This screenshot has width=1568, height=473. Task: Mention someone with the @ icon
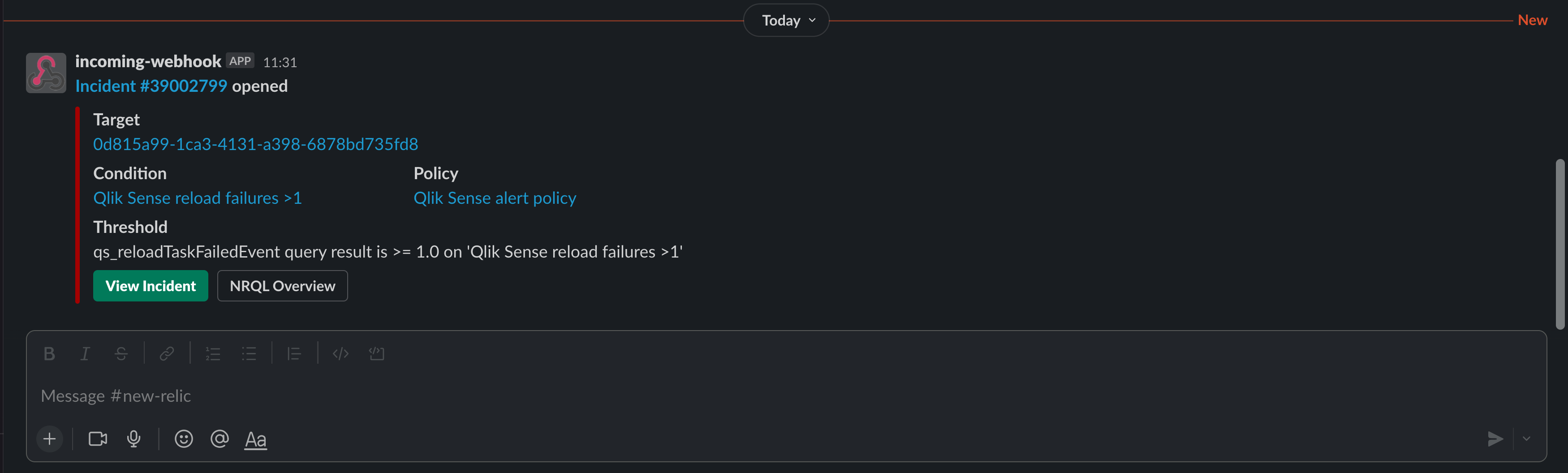[x=219, y=439]
